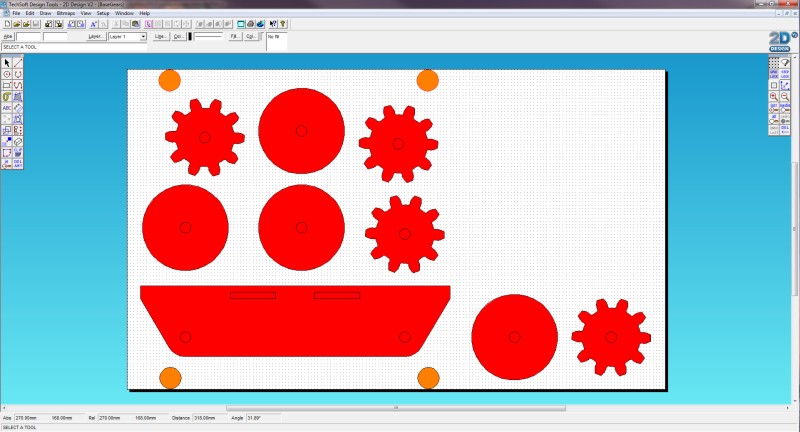800x432 pixels.
Task: Select the arrow Select tool
Action: click(x=7, y=63)
